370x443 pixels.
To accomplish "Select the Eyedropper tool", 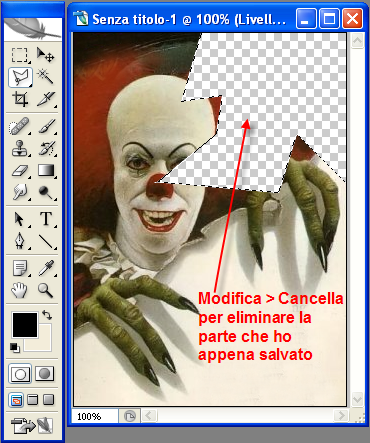I will (x=46, y=268).
